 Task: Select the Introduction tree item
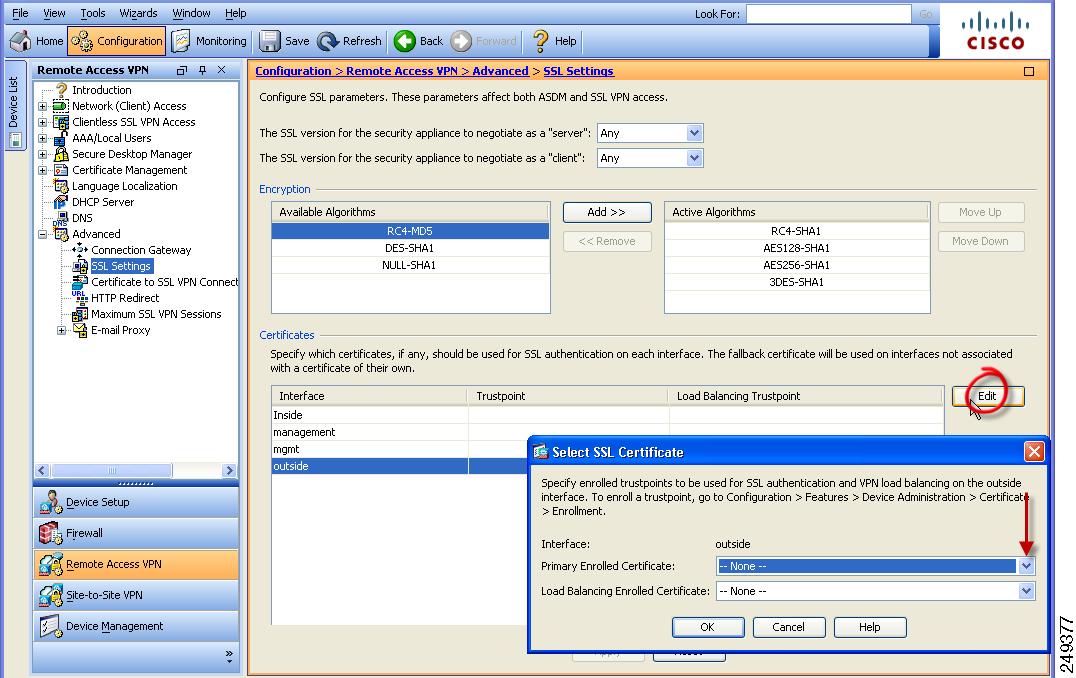tap(102, 90)
